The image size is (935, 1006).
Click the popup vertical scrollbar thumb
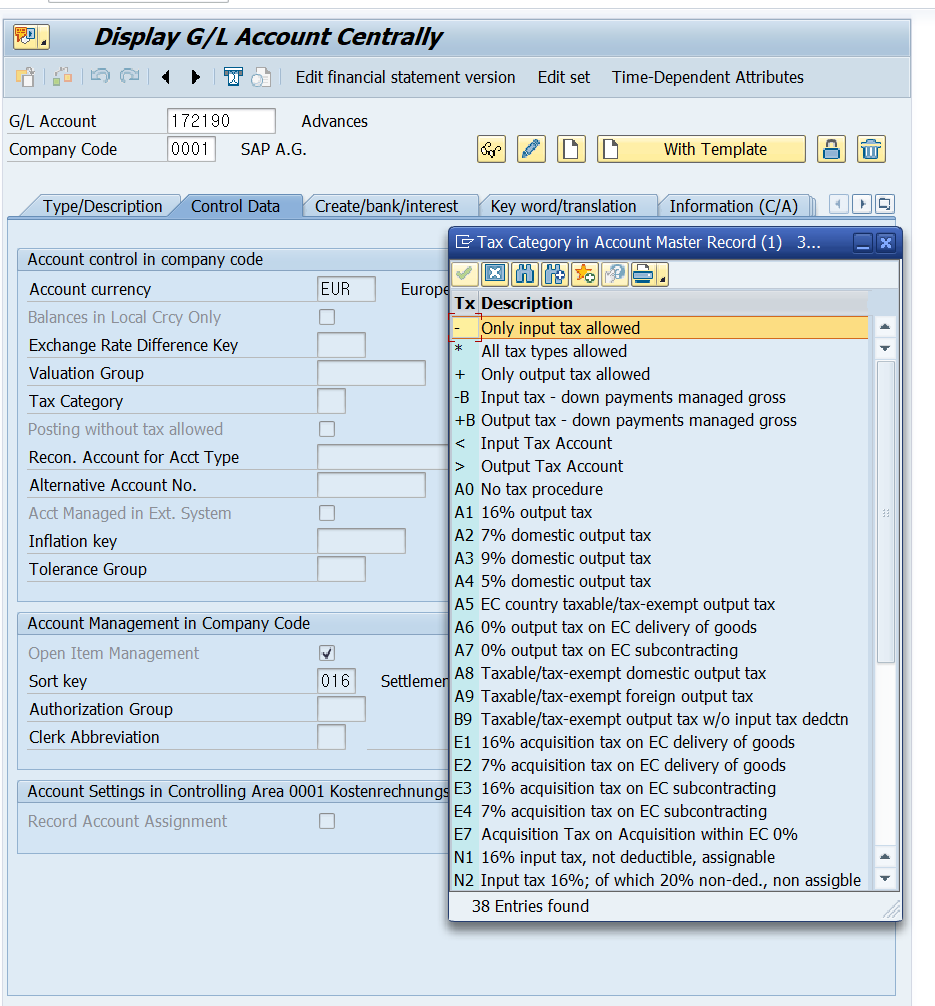tap(886, 513)
